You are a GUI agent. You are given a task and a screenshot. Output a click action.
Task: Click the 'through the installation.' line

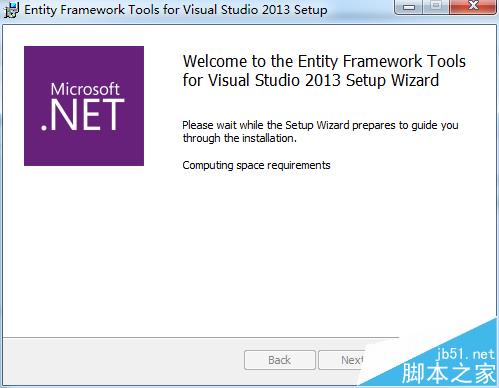pos(239,138)
